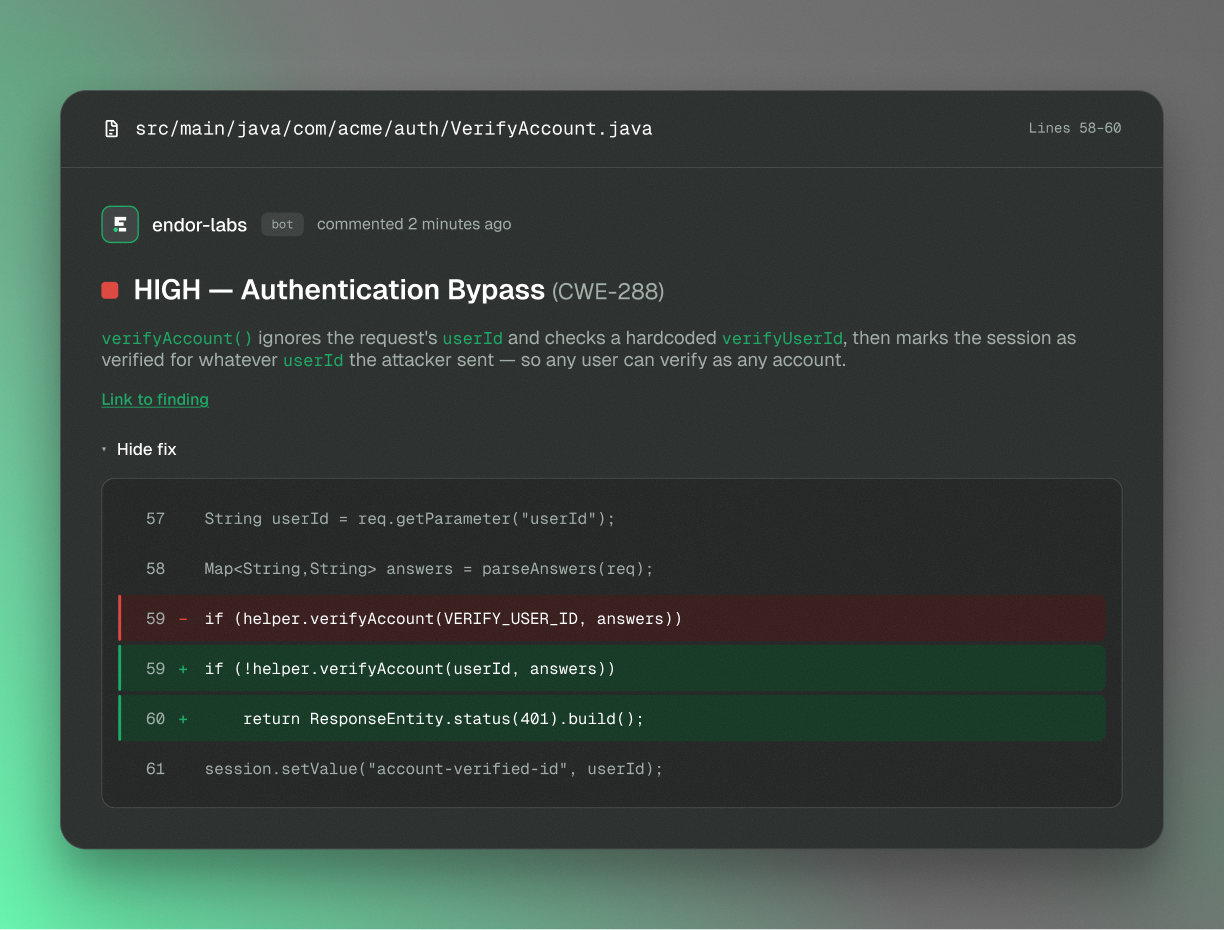1224x930 pixels.
Task: Open the Link to finding hyperlink
Action: pyautogui.click(x=155, y=399)
